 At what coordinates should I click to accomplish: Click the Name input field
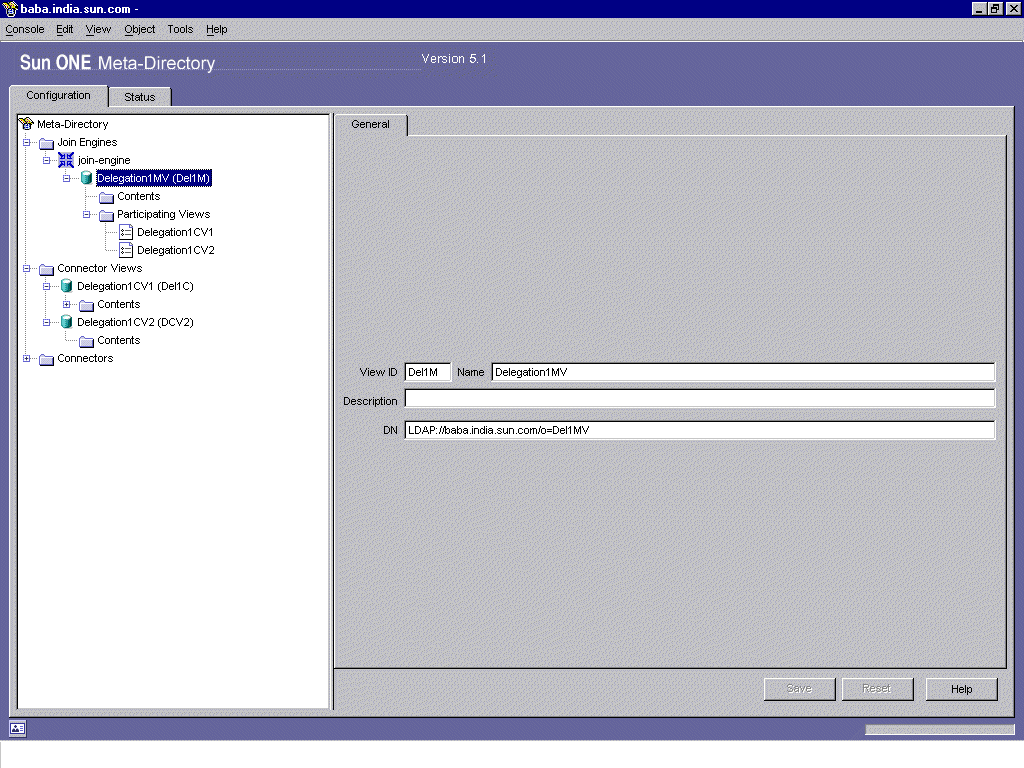pyautogui.click(x=743, y=372)
